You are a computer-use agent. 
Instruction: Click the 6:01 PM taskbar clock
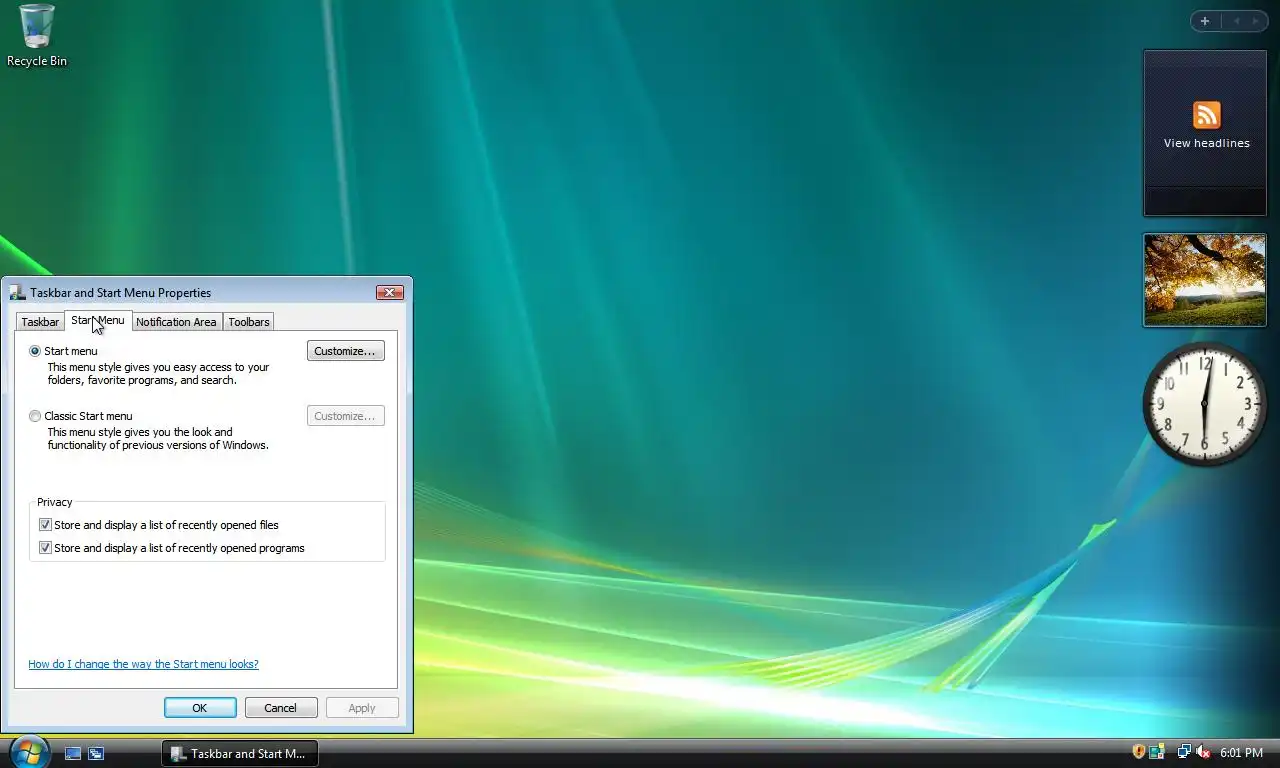pos(1241,753)
